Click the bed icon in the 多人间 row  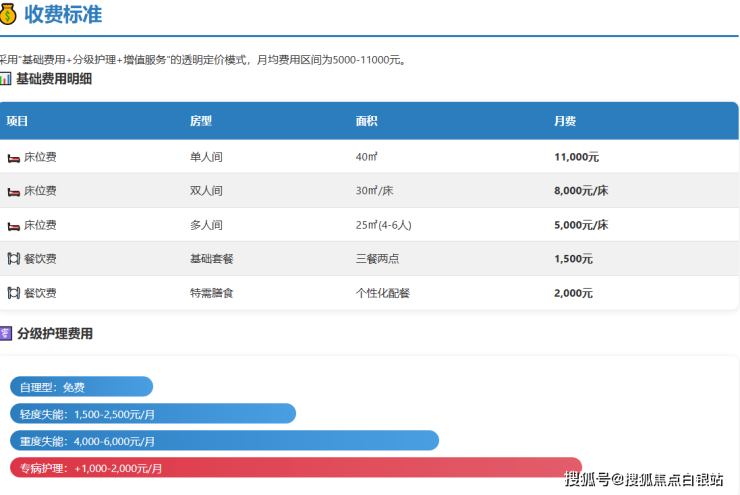14,225
